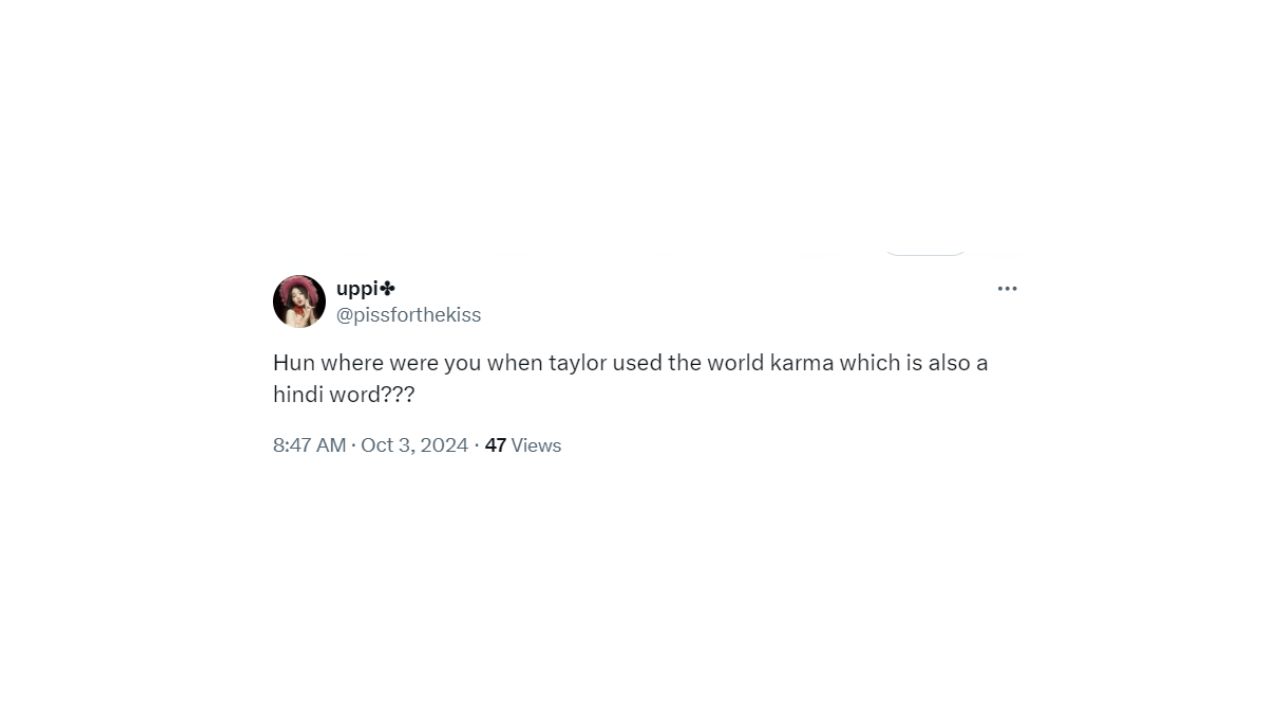Click the Views label
Screen dimensions: 1280x720
tap(536, 445)
